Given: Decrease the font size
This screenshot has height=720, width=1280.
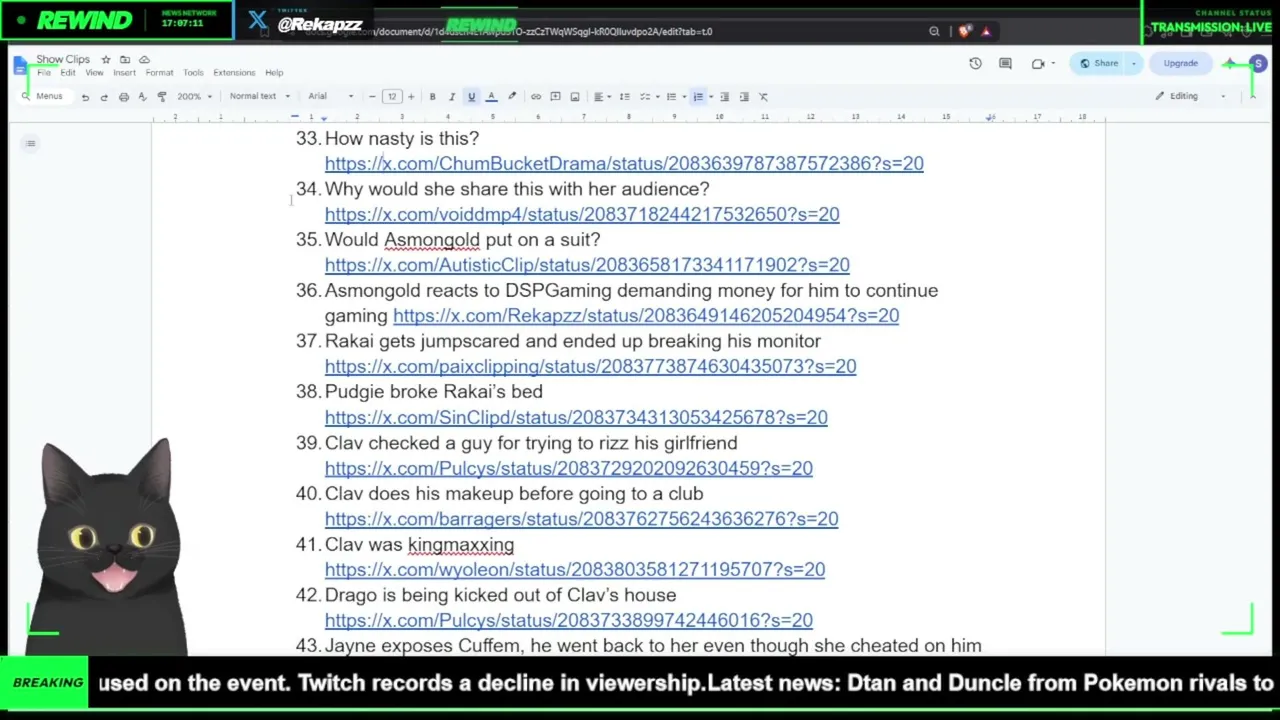Looking at the screenshot, I should (372, 97).
